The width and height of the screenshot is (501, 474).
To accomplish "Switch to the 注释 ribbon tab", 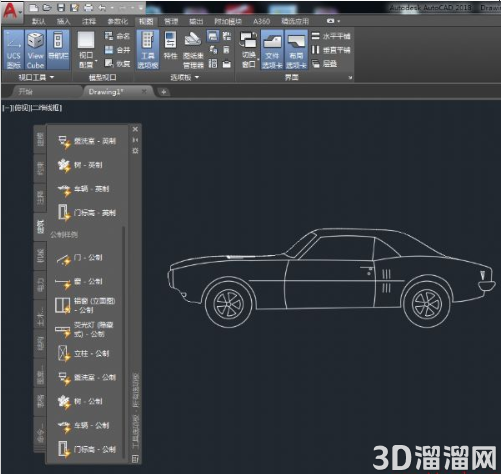I will pyautogui.click(x=89, y=22).
